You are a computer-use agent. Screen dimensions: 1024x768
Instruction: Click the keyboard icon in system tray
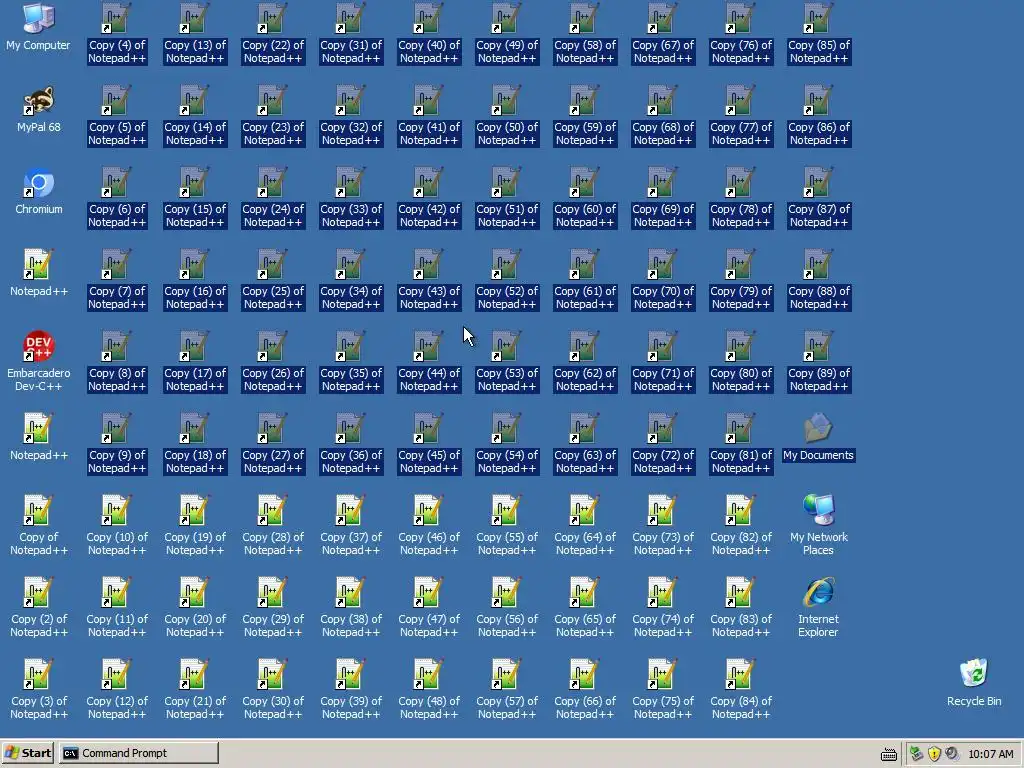click(x=889, y=754)
